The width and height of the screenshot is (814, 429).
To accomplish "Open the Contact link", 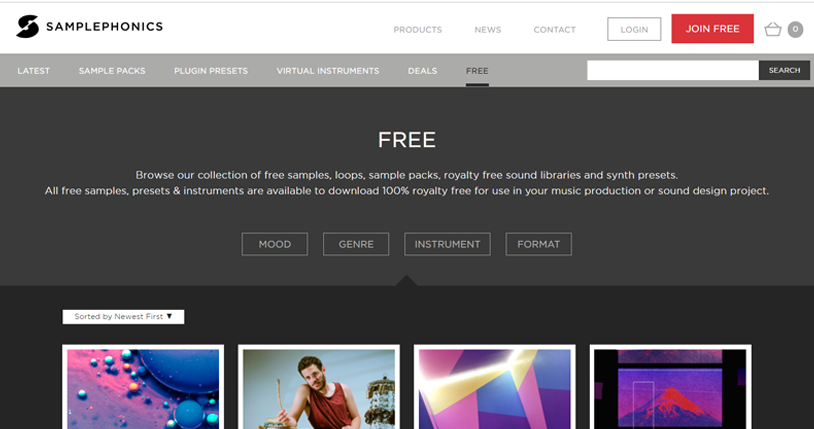I will pyautogui.click(x=554, y=30).
